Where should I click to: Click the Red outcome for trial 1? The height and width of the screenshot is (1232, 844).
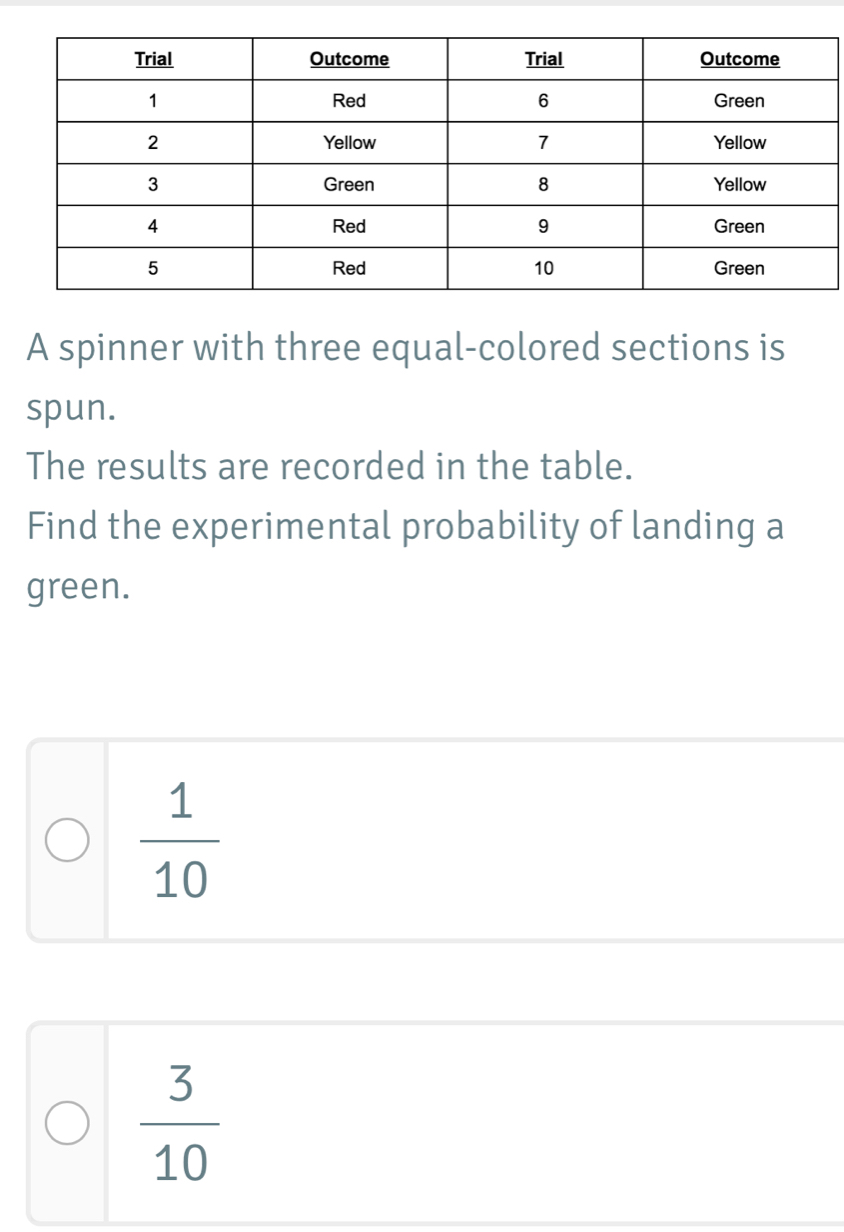349,101
